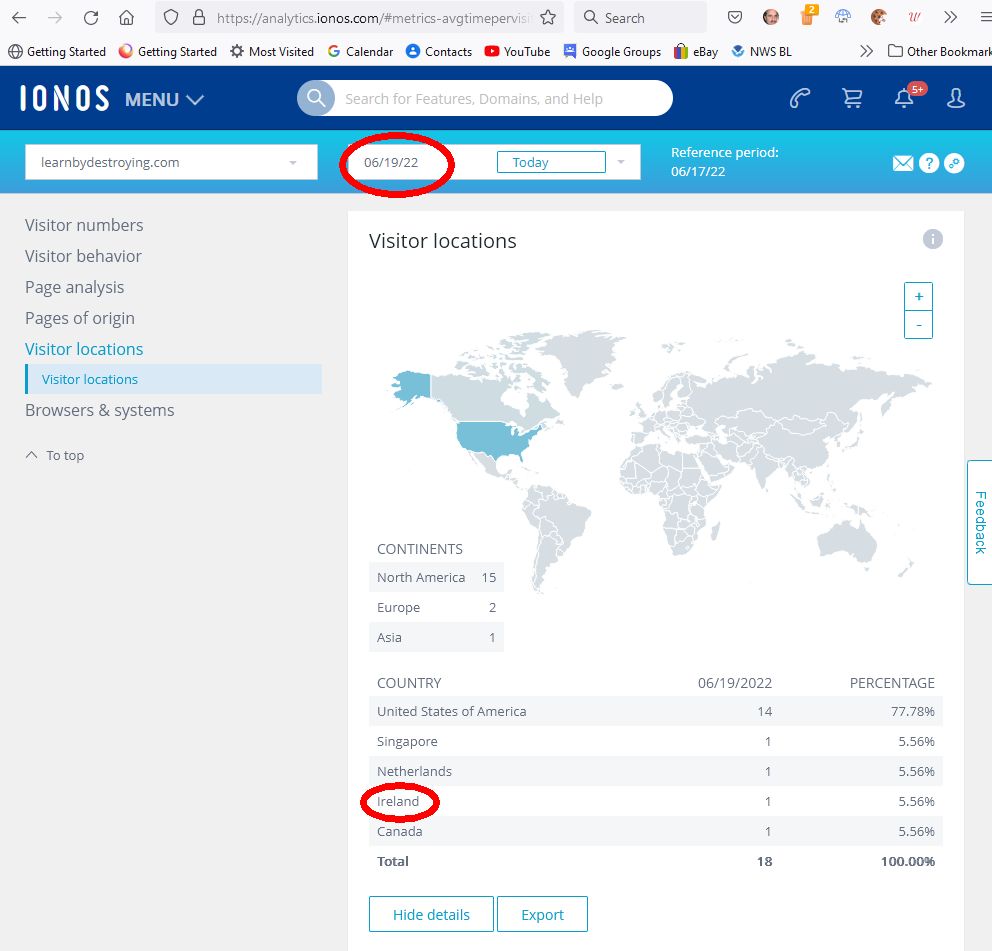The width and height of the screenshot is (992, 951).
Task: Open the user account profile icon
Action: point(956,98)
